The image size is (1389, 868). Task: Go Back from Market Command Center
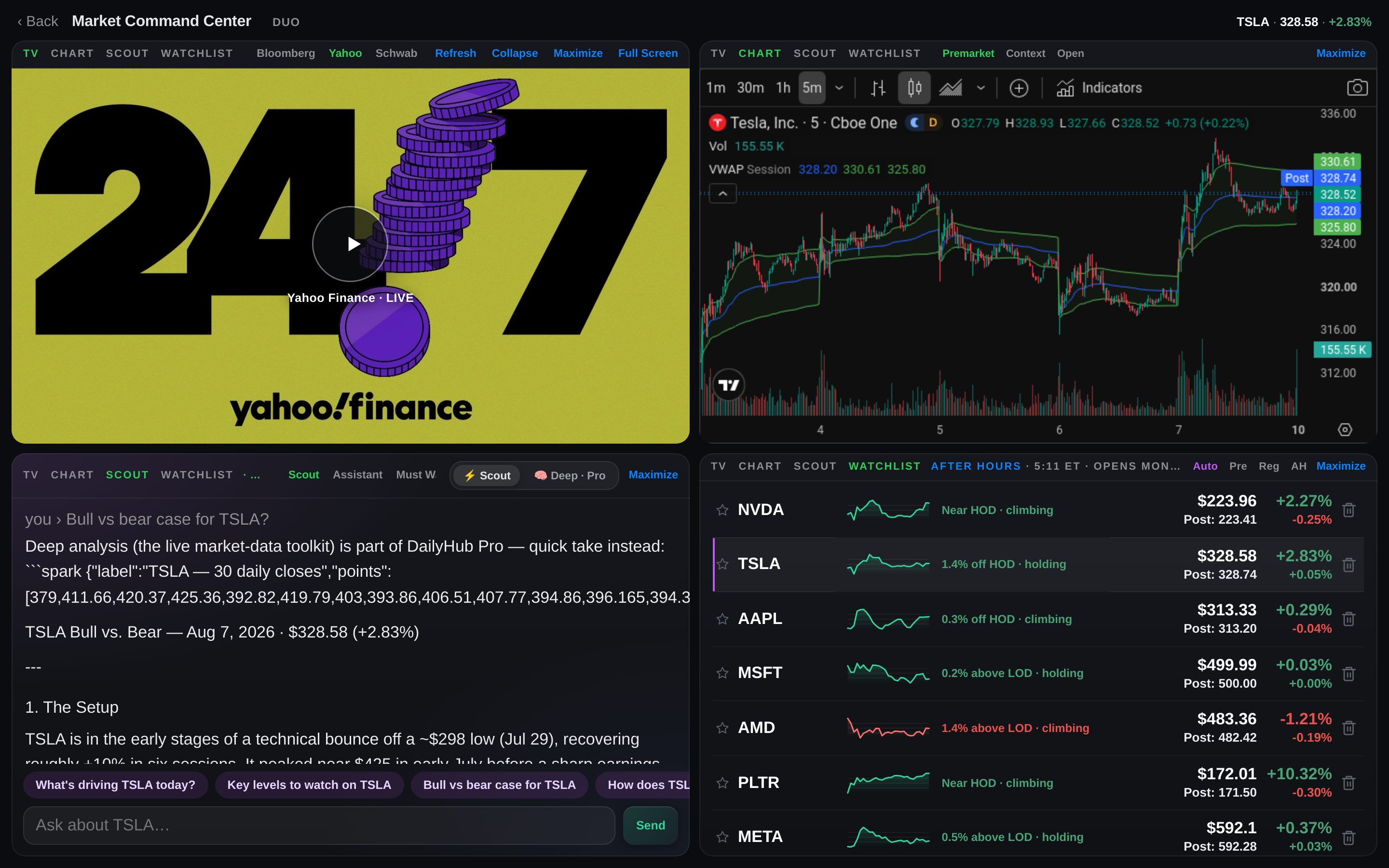coord(37,21)
